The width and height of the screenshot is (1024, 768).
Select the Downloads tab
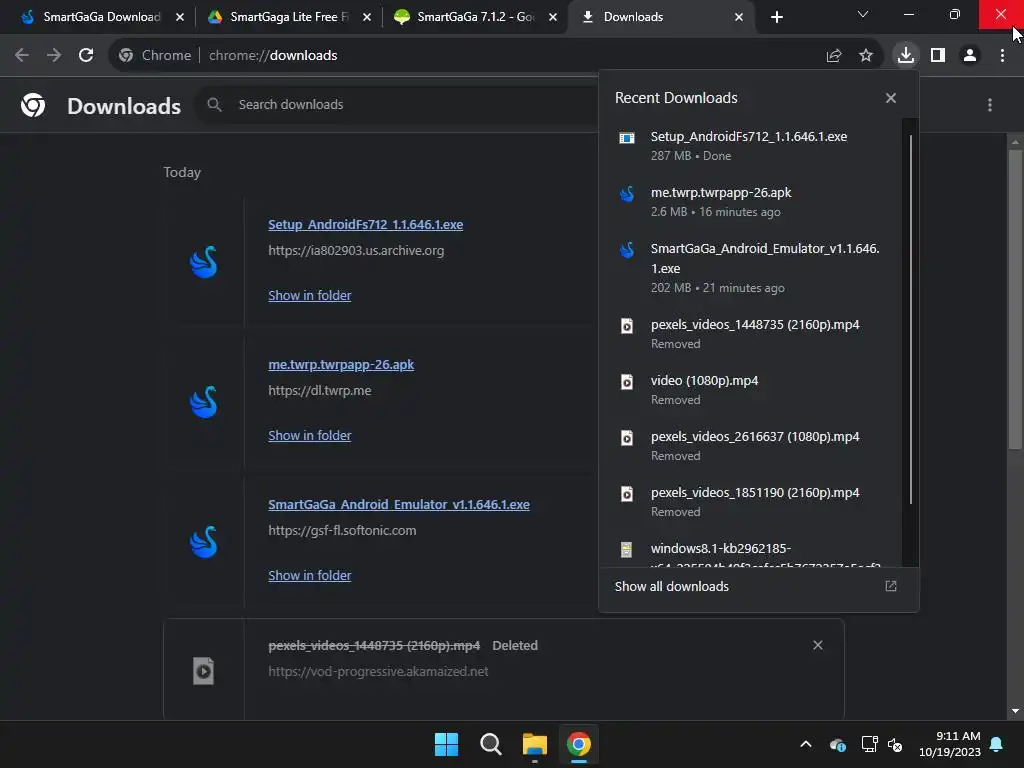coord(660,17)
